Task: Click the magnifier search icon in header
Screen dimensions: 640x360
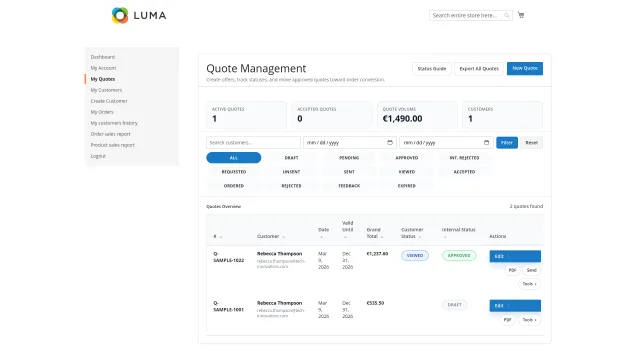Action: pos(507,16)
